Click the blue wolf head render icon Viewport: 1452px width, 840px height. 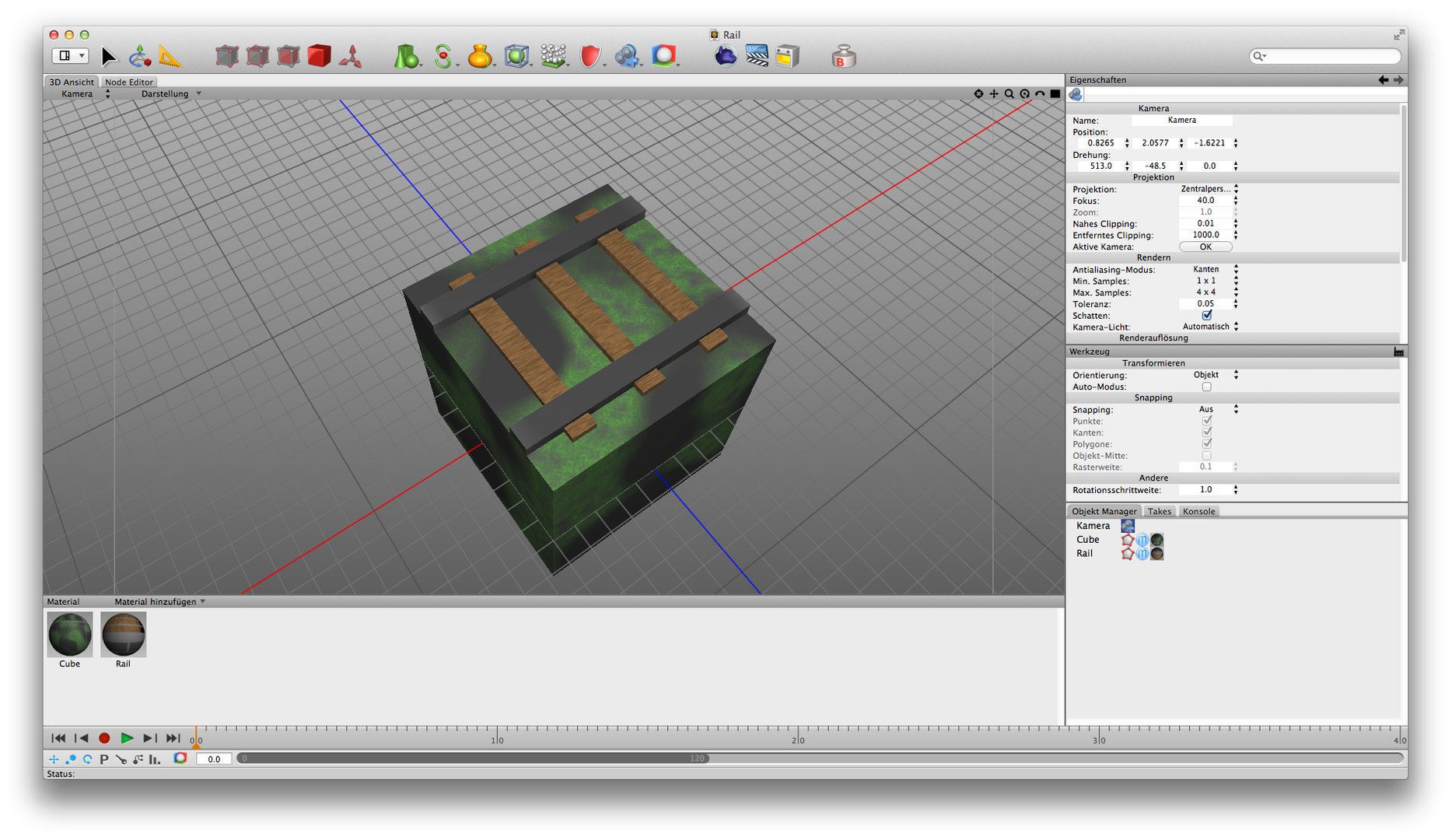pyautogui.click(x=726, y=56)
